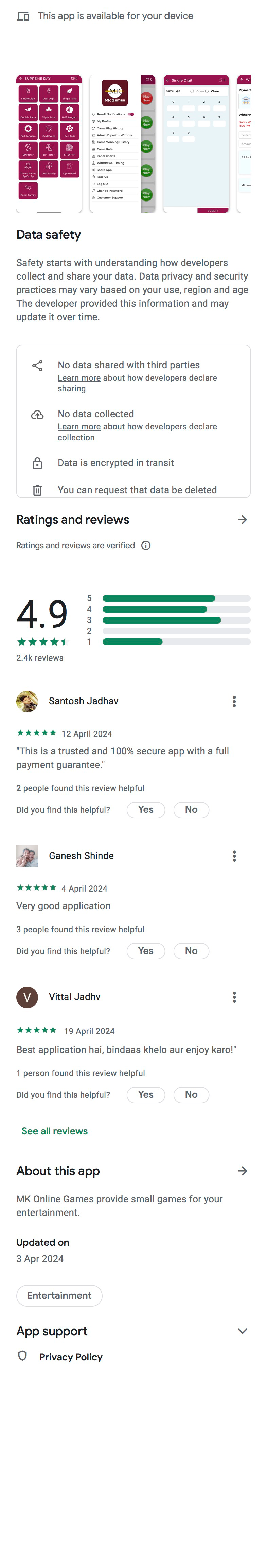Screen dimensions: 267x1568
Task: Open About this app arrow
Action: click(242, 1170)
